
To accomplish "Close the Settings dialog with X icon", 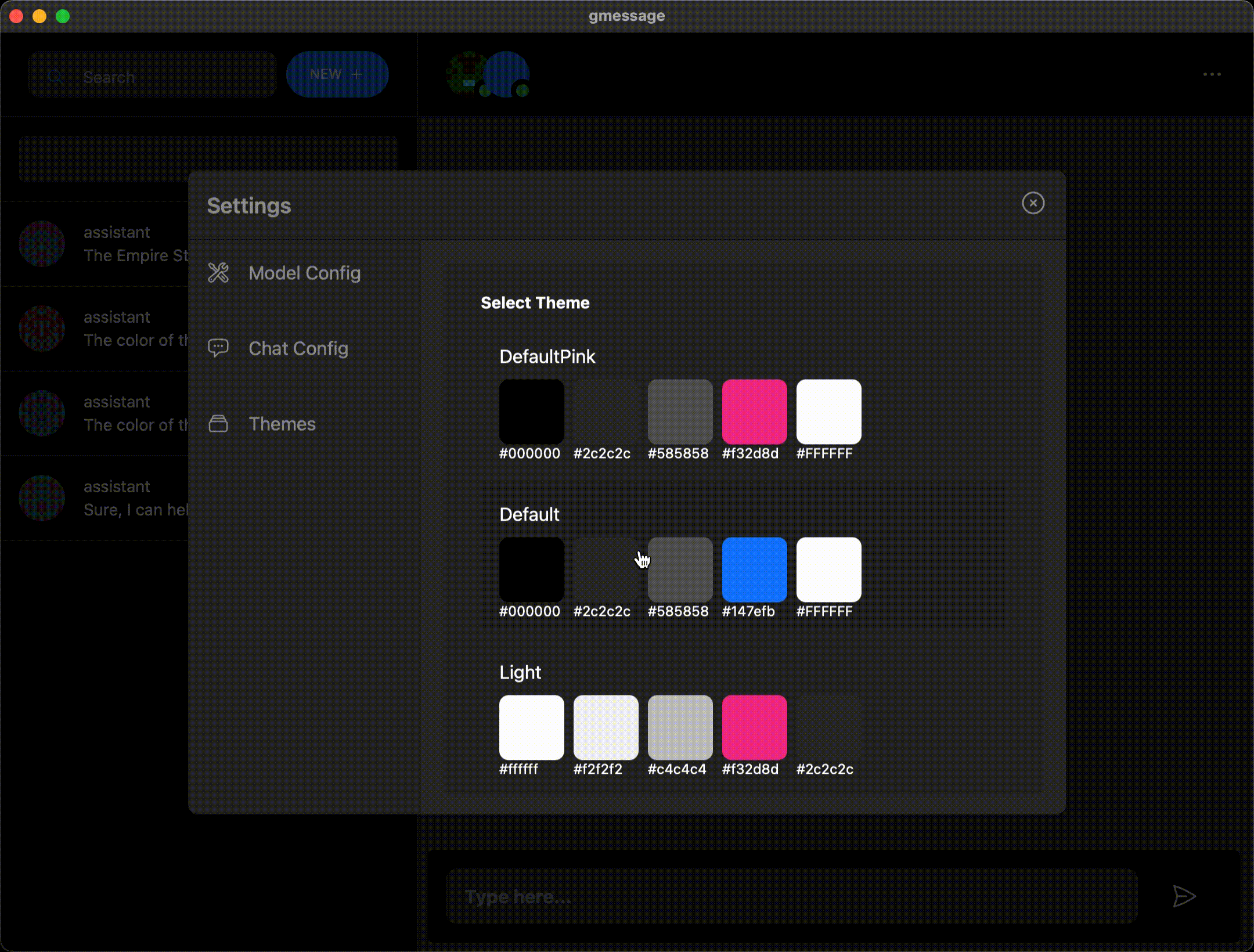I will tap(1033, 203).
